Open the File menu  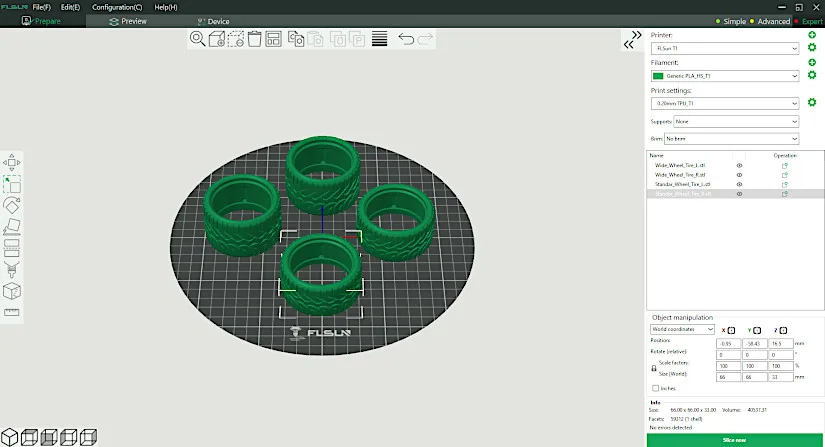tap(42, 7)
